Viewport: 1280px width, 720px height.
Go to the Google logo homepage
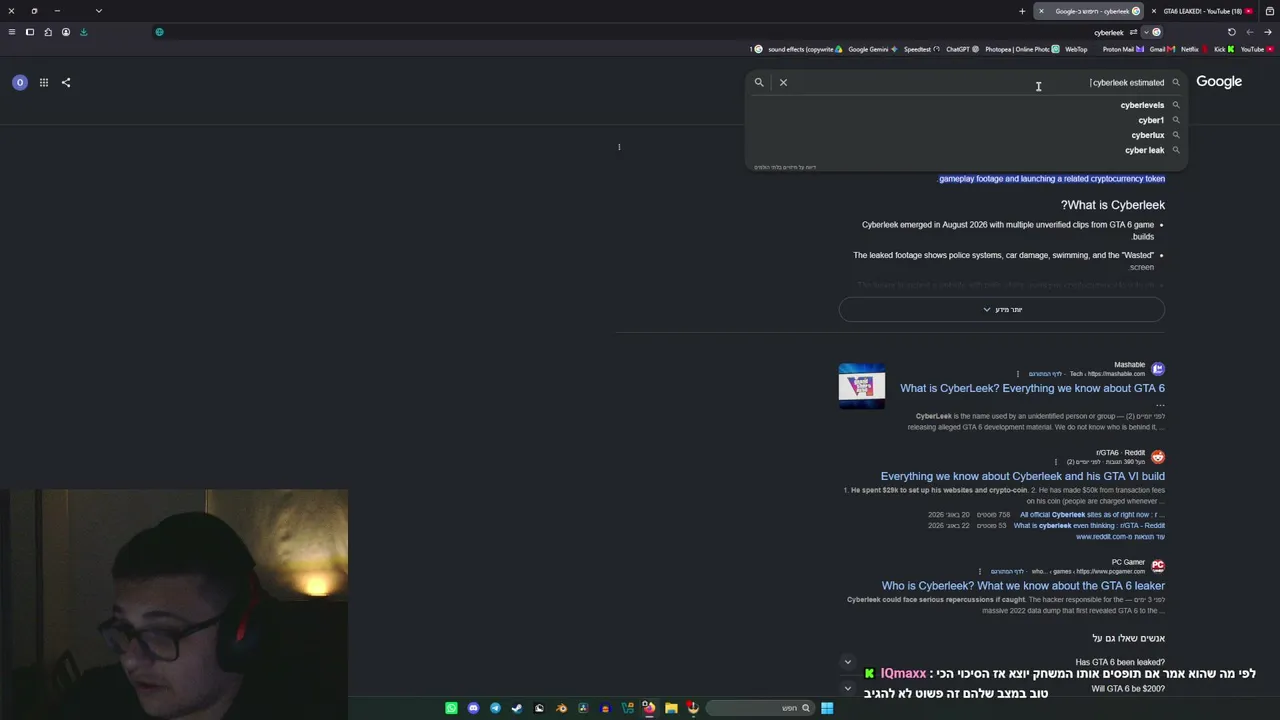1219,82
